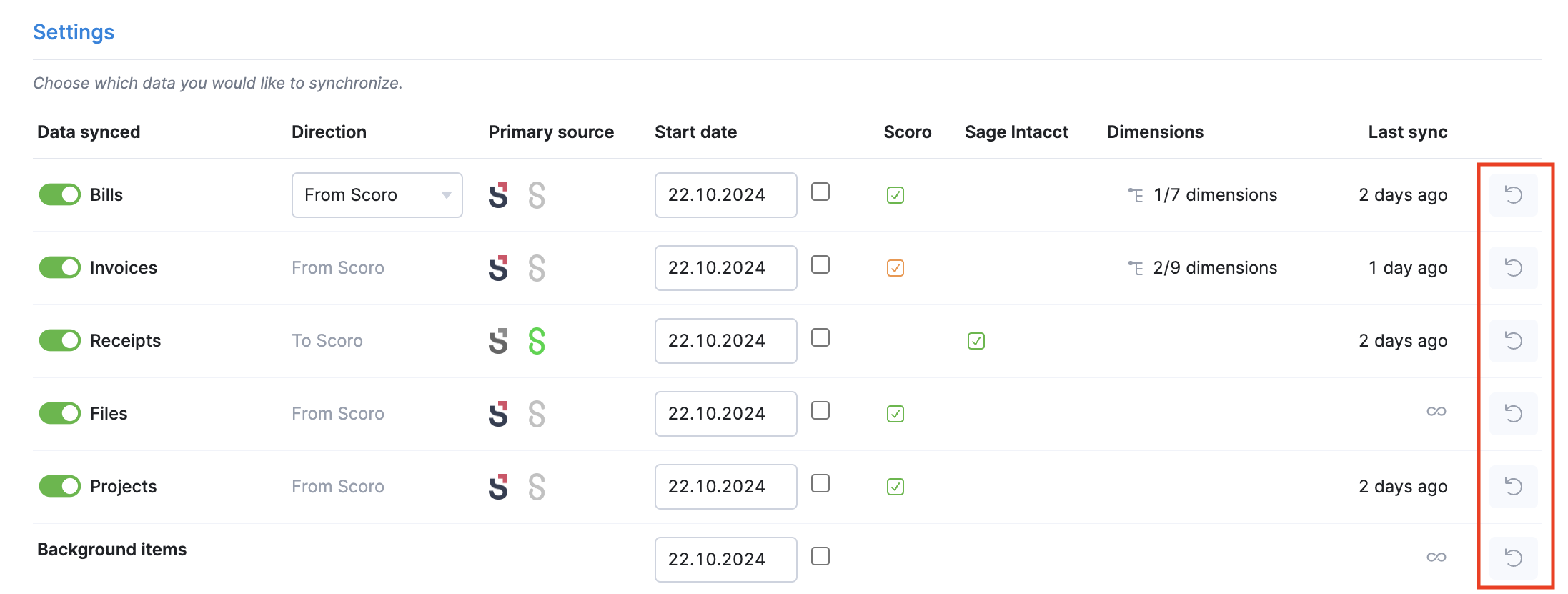Select green Sage logo in Receipts row

click(537, 341)
